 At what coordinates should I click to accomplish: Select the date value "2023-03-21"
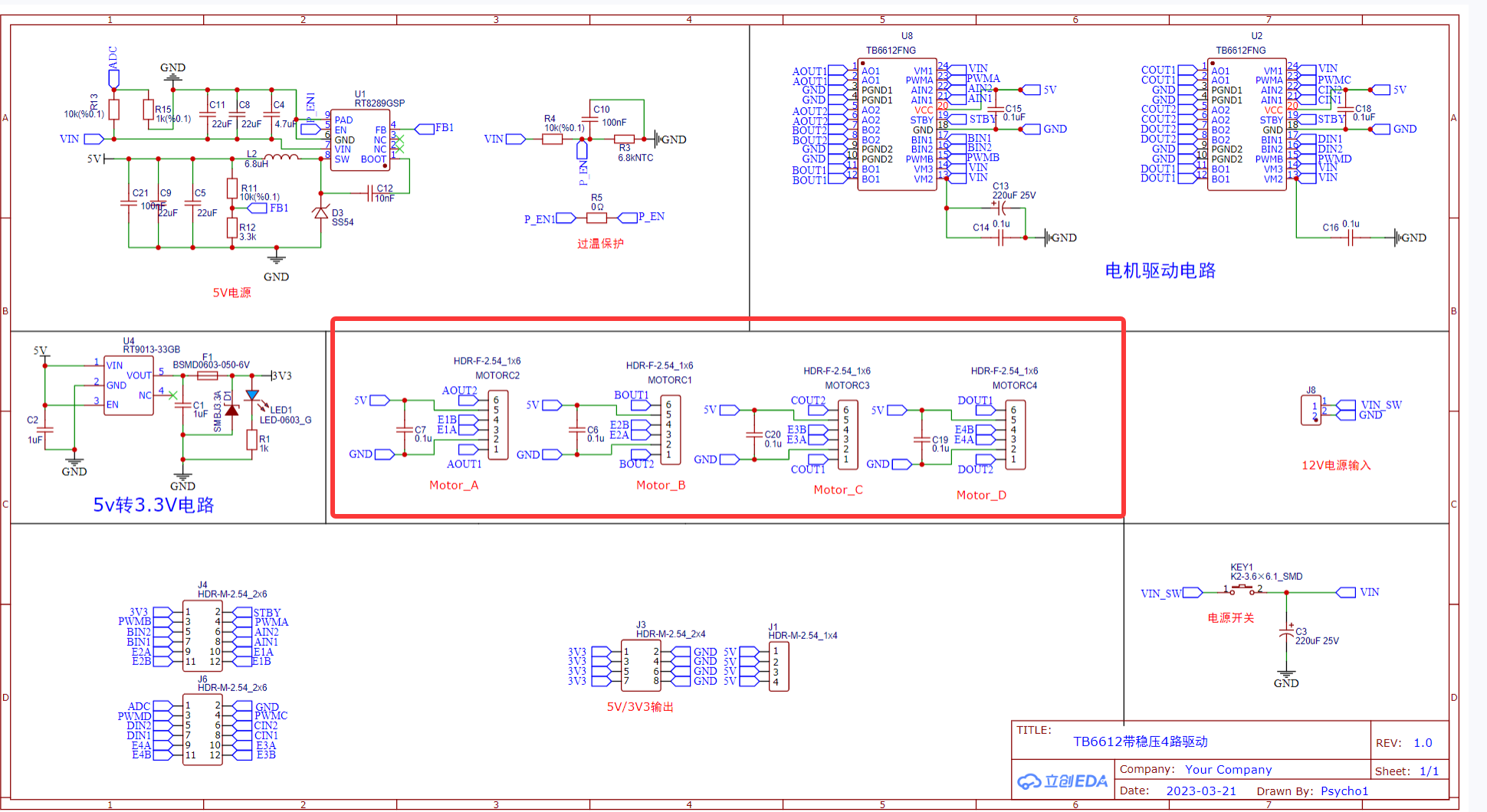click(1201, 791)
